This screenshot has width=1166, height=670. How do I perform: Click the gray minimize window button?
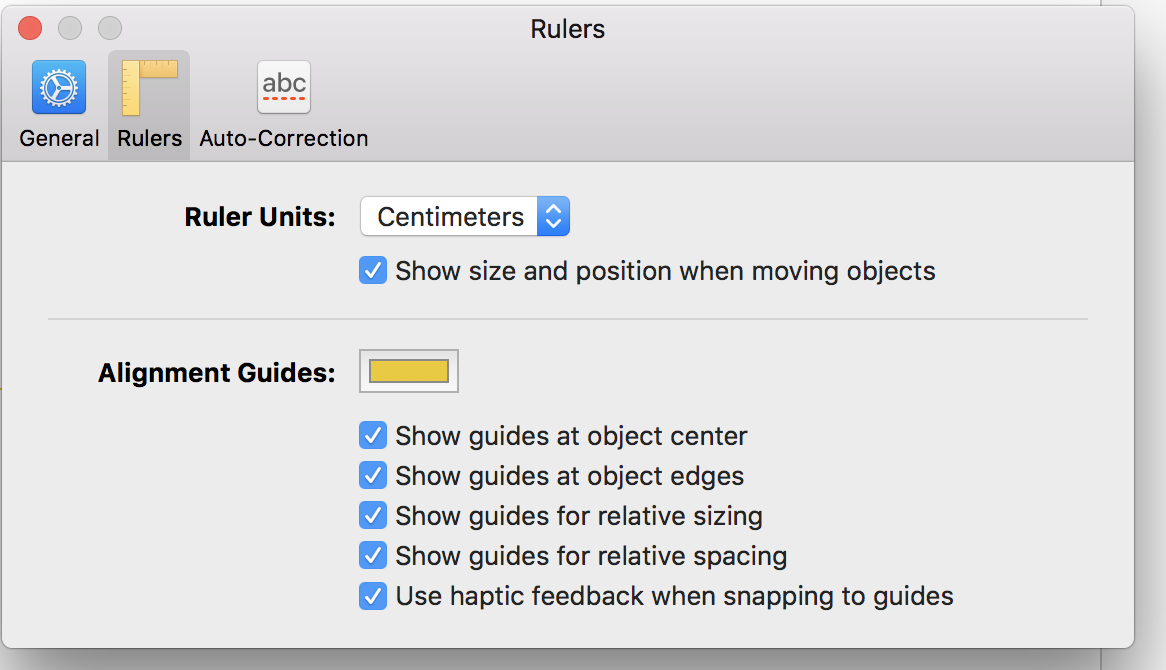(70, 28)
